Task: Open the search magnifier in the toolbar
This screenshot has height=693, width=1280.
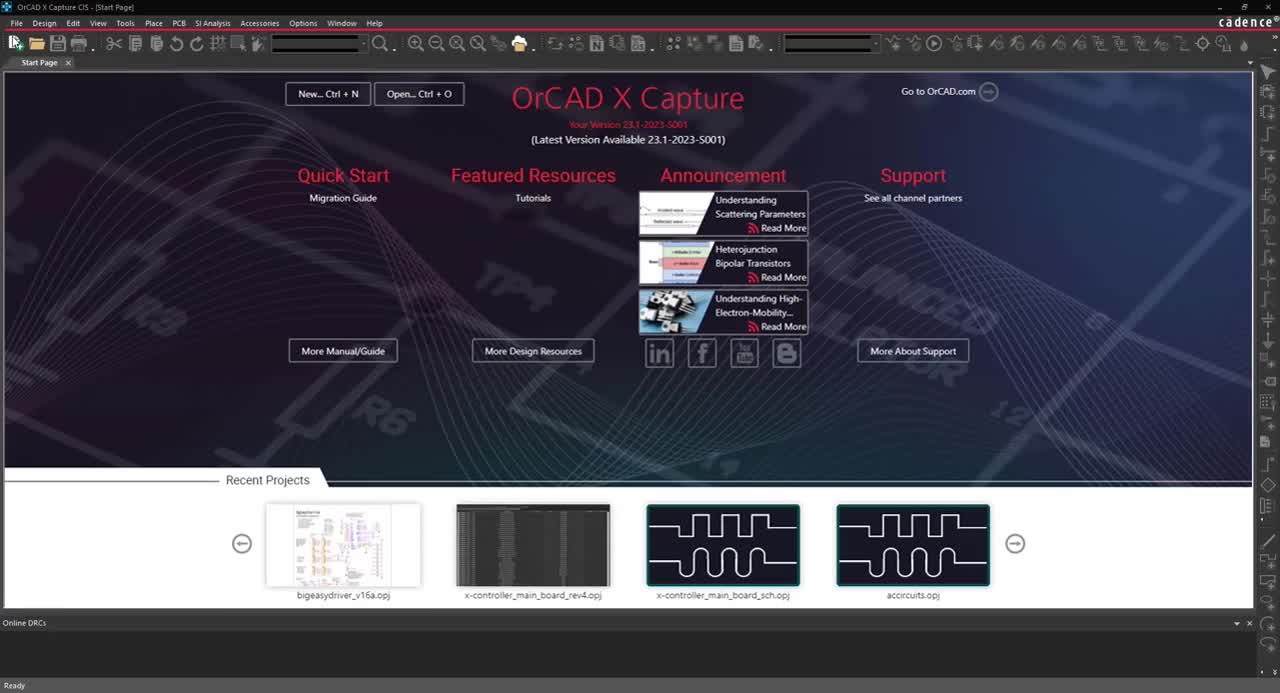Action: (x=381, y=44)
